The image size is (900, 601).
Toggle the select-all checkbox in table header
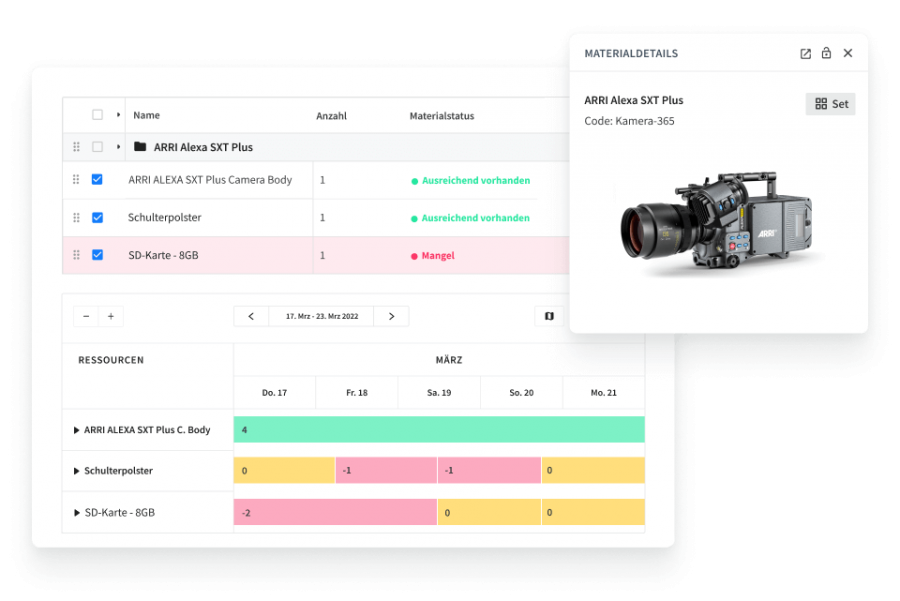(x=97, y=115)
